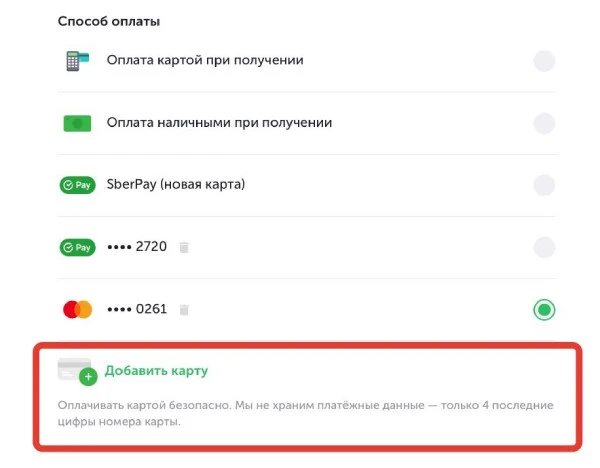
Task: Click the SberPay new card logo
Action: (77, 185)
